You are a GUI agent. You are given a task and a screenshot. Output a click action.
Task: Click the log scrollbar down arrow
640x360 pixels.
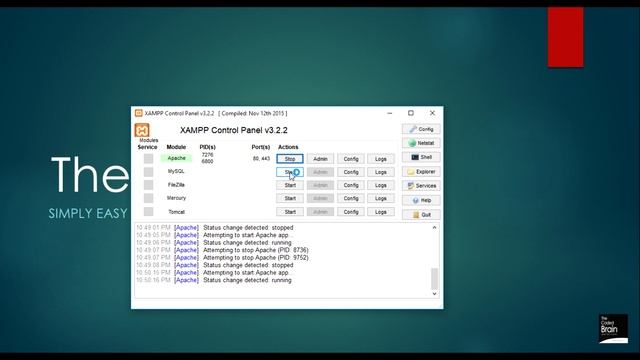(434, 293)
